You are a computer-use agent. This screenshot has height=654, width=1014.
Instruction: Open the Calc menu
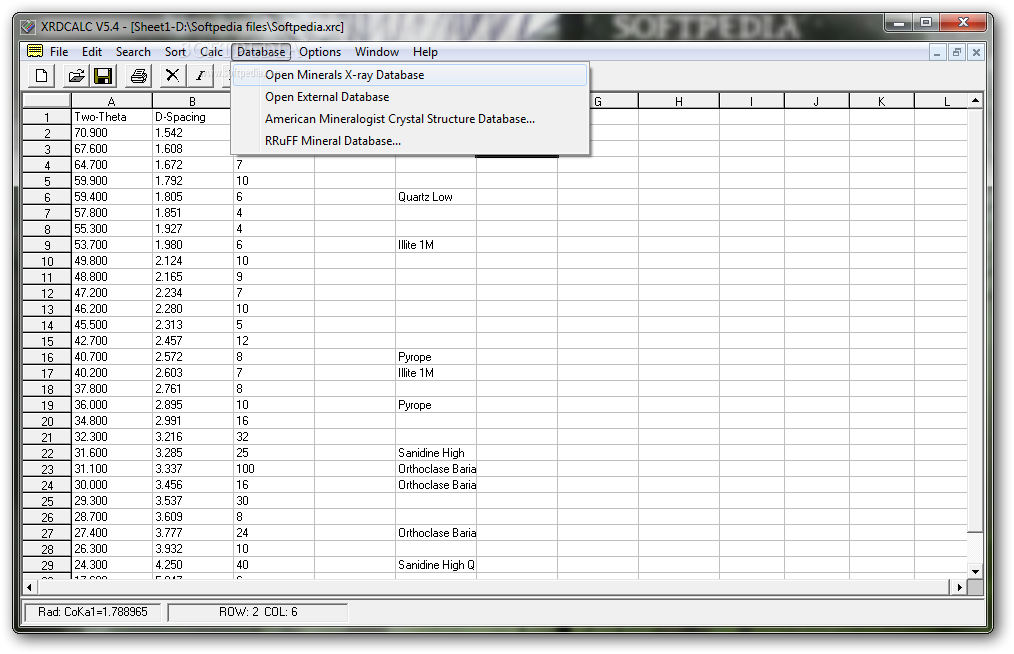coord(211,52)
